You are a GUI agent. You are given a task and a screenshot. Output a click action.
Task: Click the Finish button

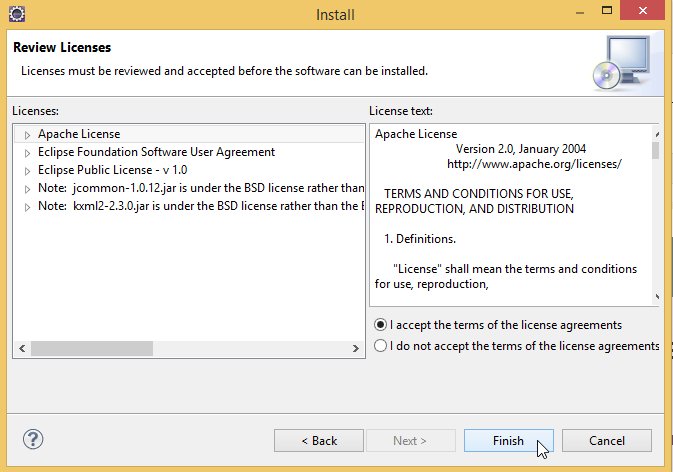click(509, 441)
